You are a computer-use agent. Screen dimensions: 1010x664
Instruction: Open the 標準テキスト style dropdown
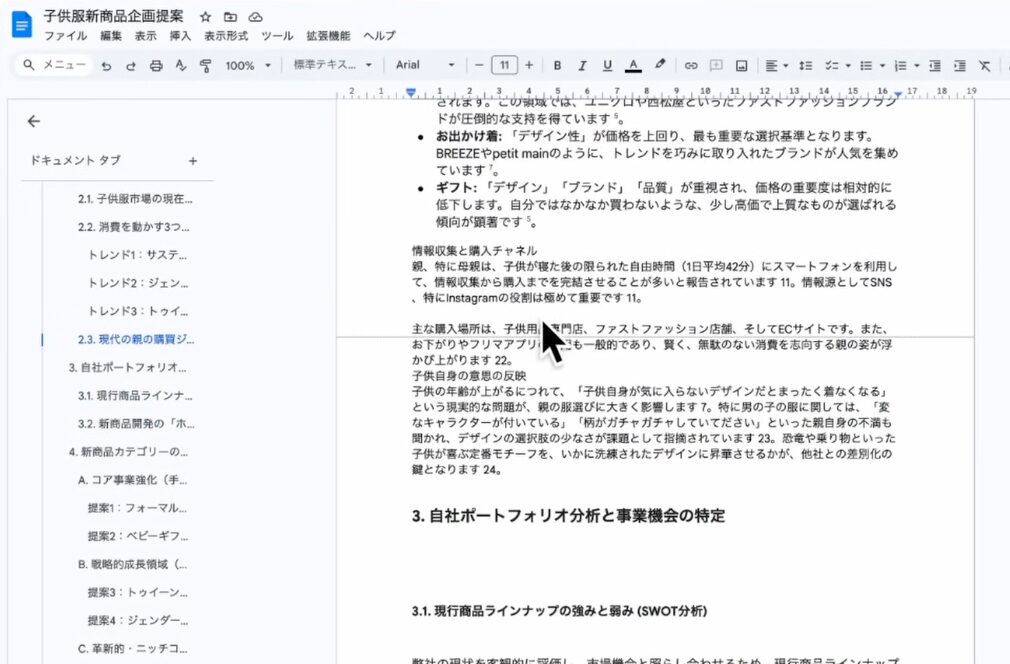tap(332, 65)
